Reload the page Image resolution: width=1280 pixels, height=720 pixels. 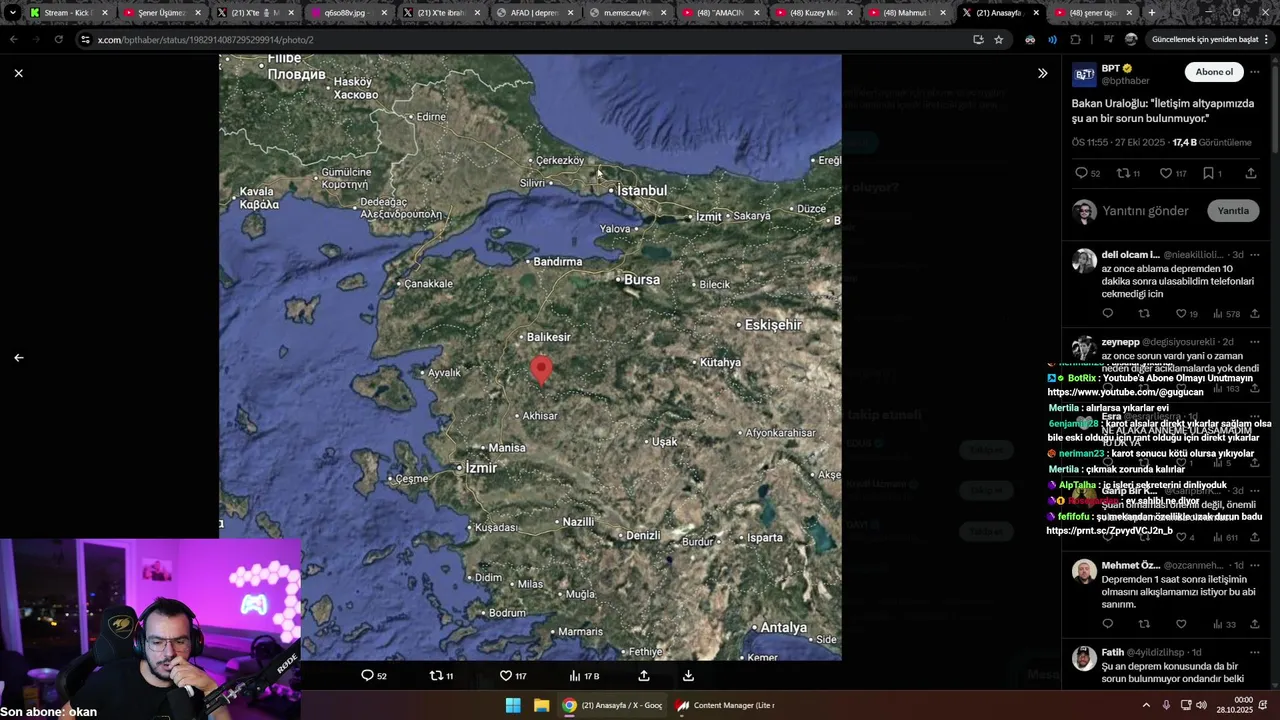(x=58, y=39)
